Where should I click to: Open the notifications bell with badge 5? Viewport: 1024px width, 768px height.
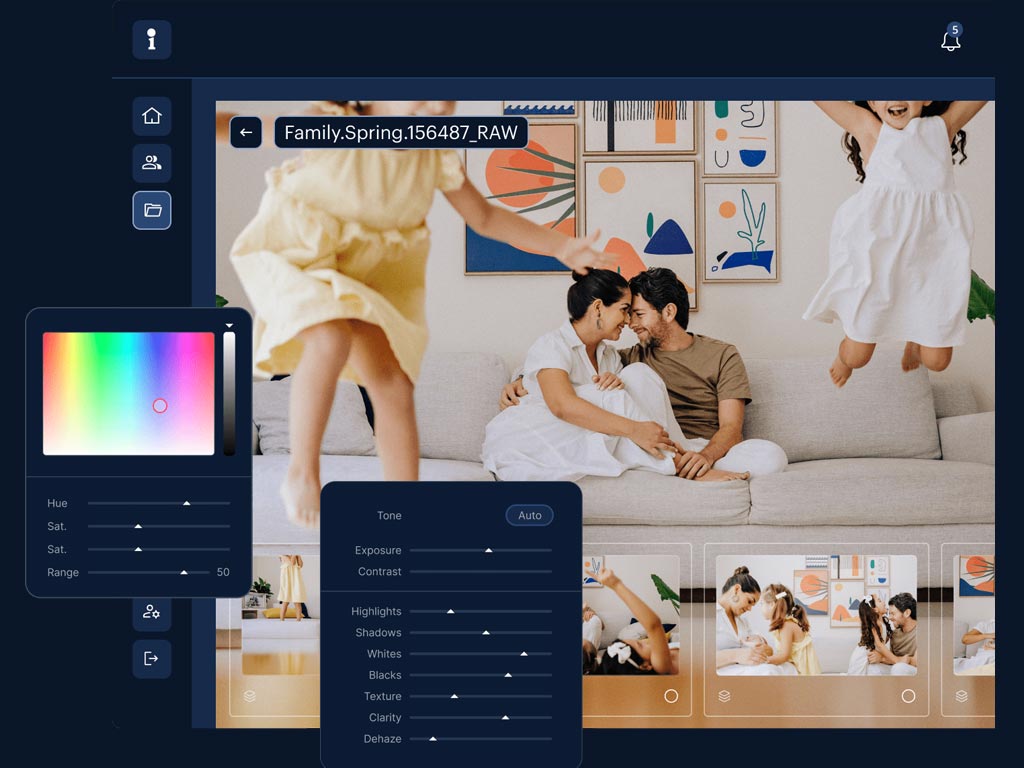pyautogui.click(x=950, y=41)
